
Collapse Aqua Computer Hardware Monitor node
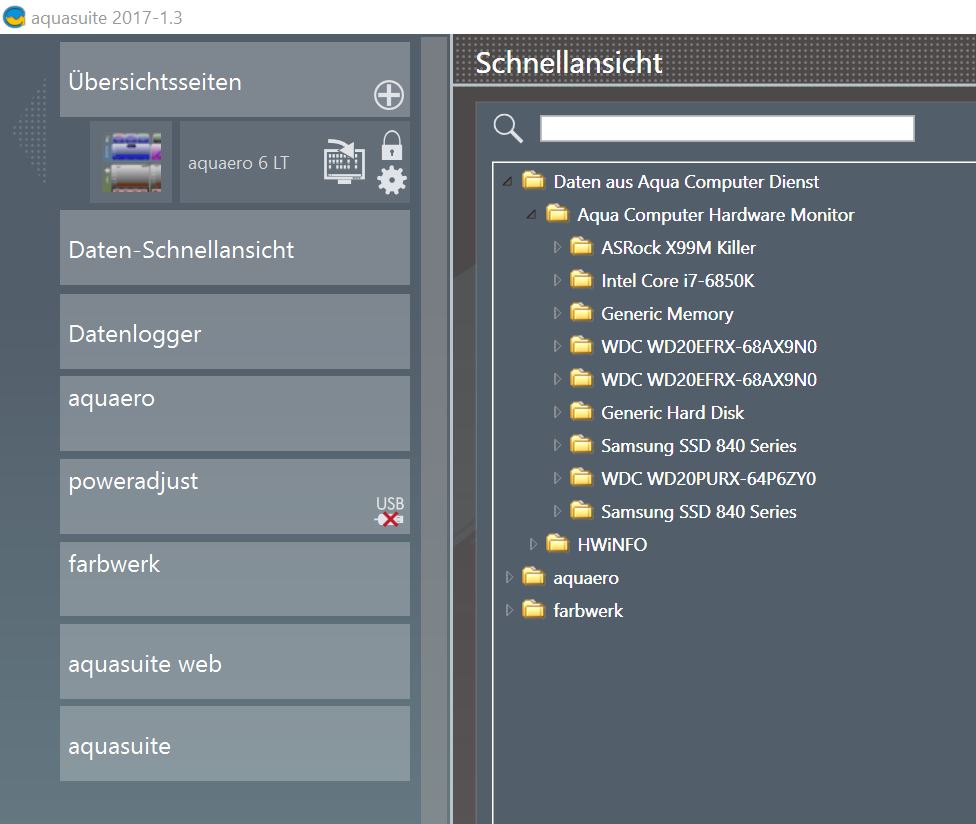(532, 215)
